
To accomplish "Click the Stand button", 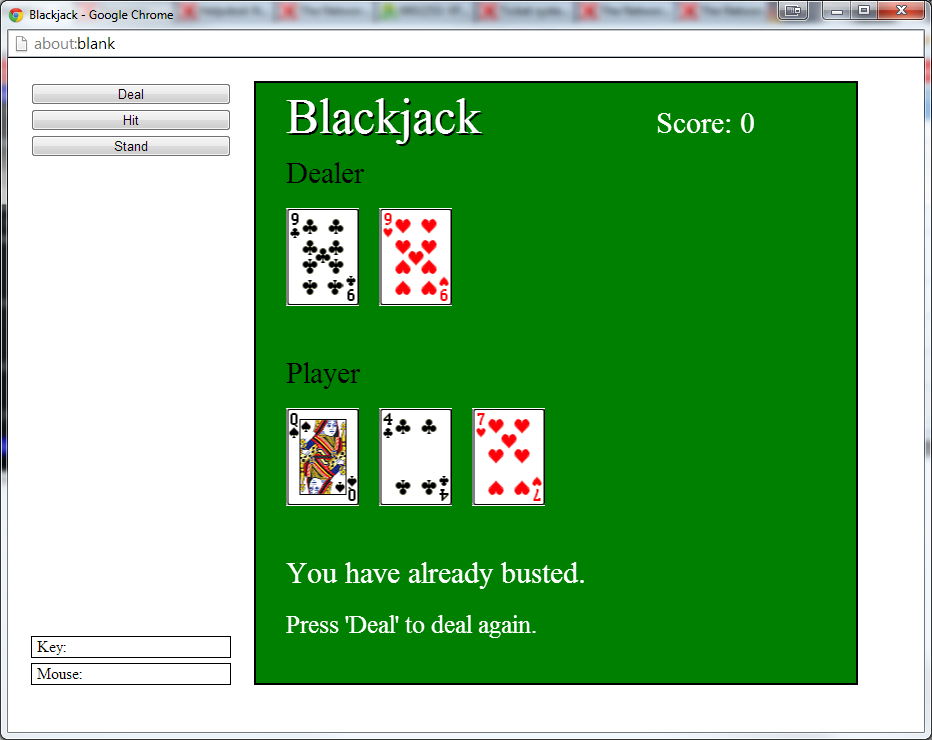I will point(131,146).
